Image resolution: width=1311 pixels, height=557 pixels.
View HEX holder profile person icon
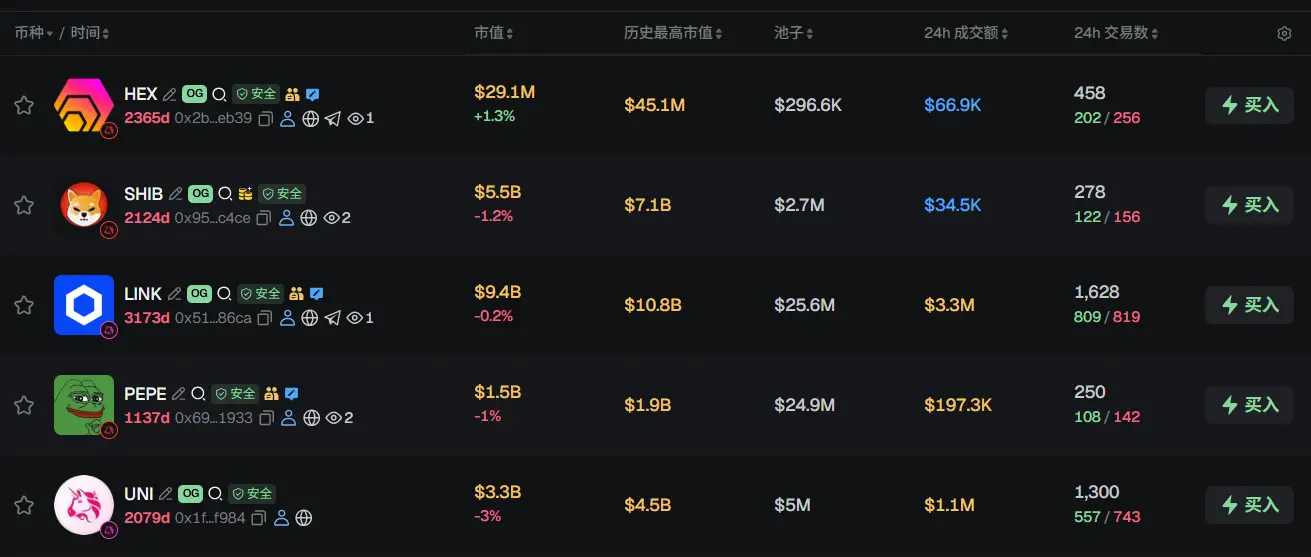click(x=288, y=119)
